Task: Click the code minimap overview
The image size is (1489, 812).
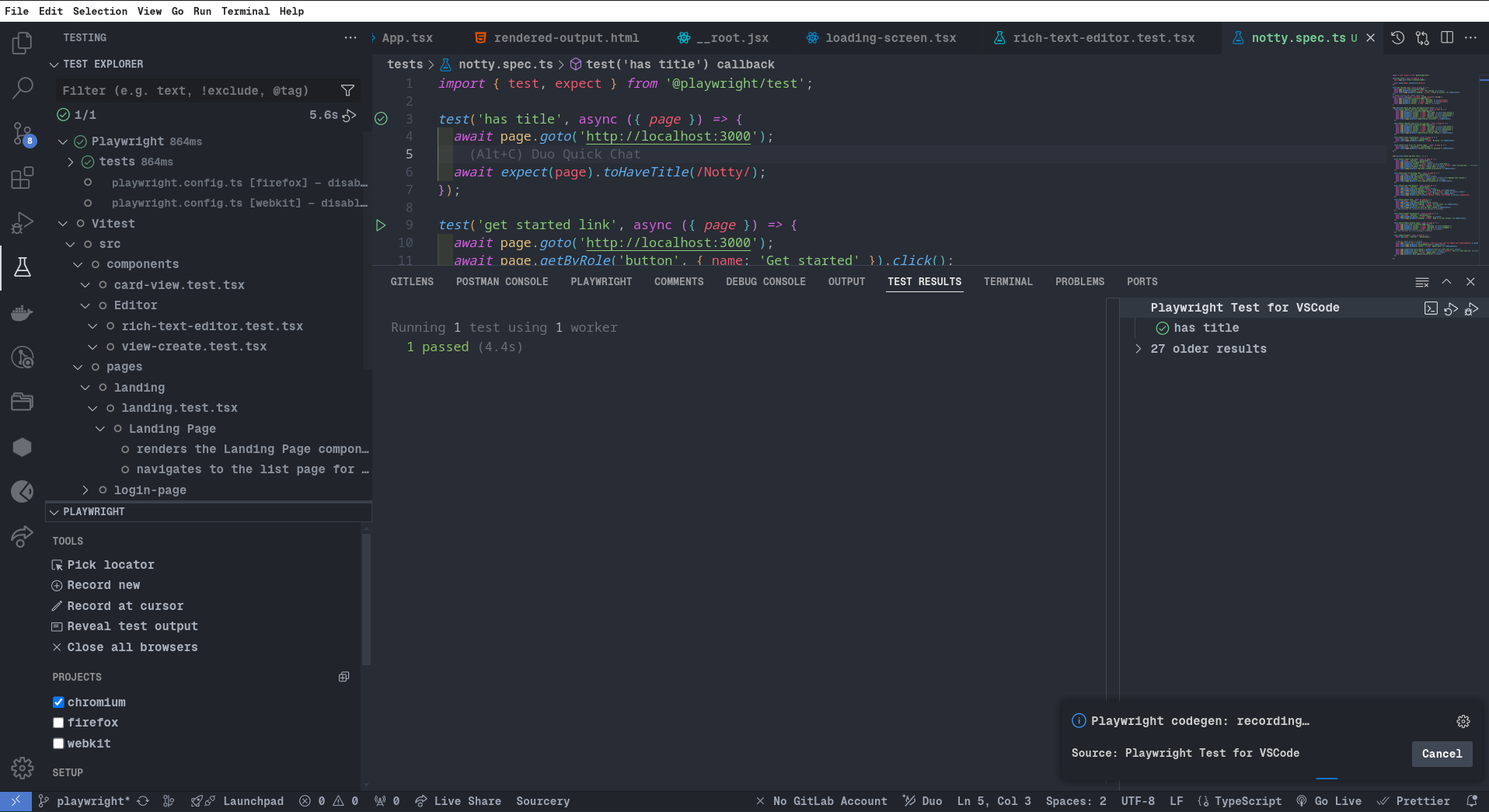Action: pos(1434,166)
